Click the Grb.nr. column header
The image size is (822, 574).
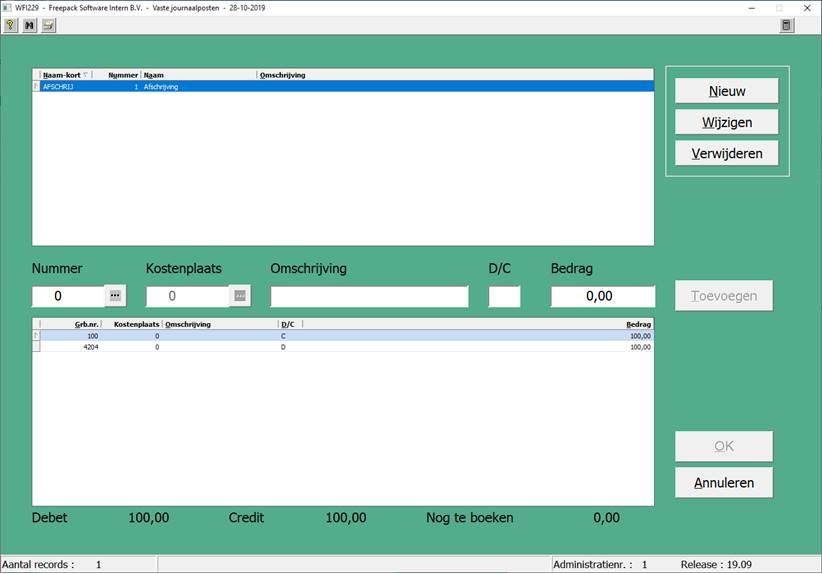click(71, 324)
